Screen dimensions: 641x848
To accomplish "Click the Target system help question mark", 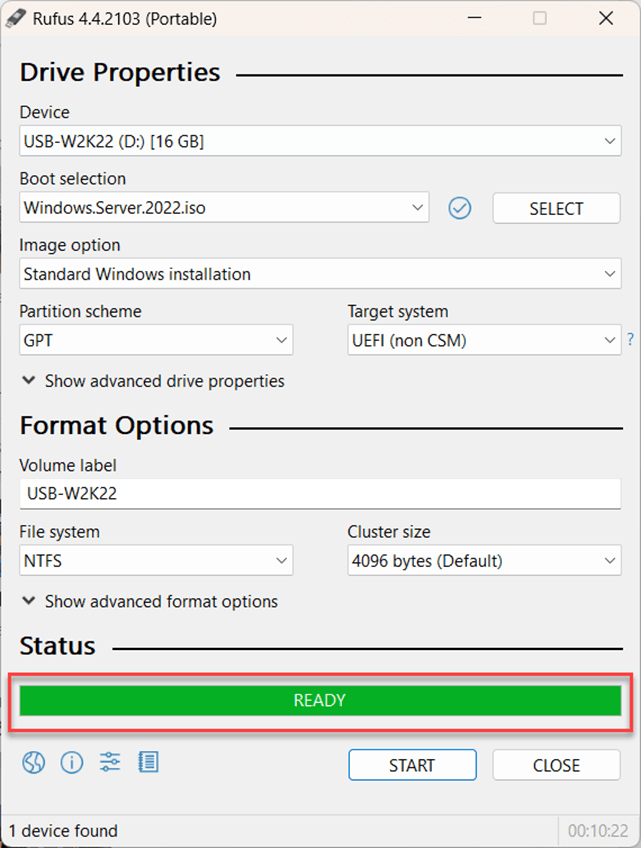I will pos(630,340).
